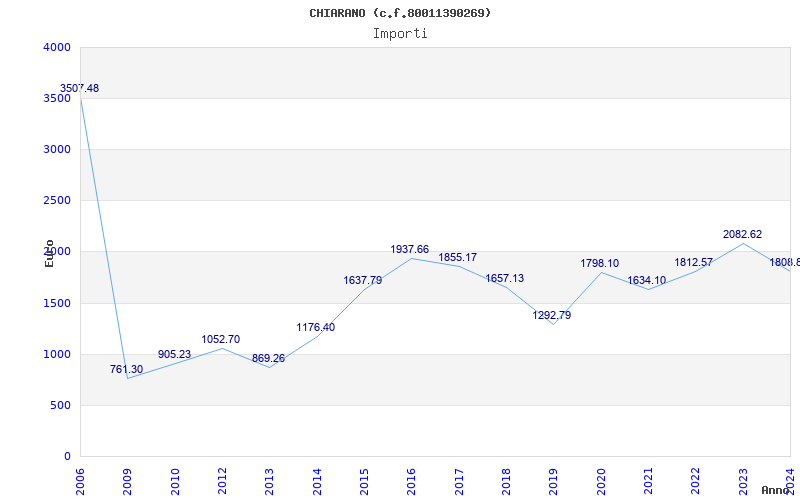Click x-axis year 2018
This screenshot has width=800, height=500.
coord(507,482)
